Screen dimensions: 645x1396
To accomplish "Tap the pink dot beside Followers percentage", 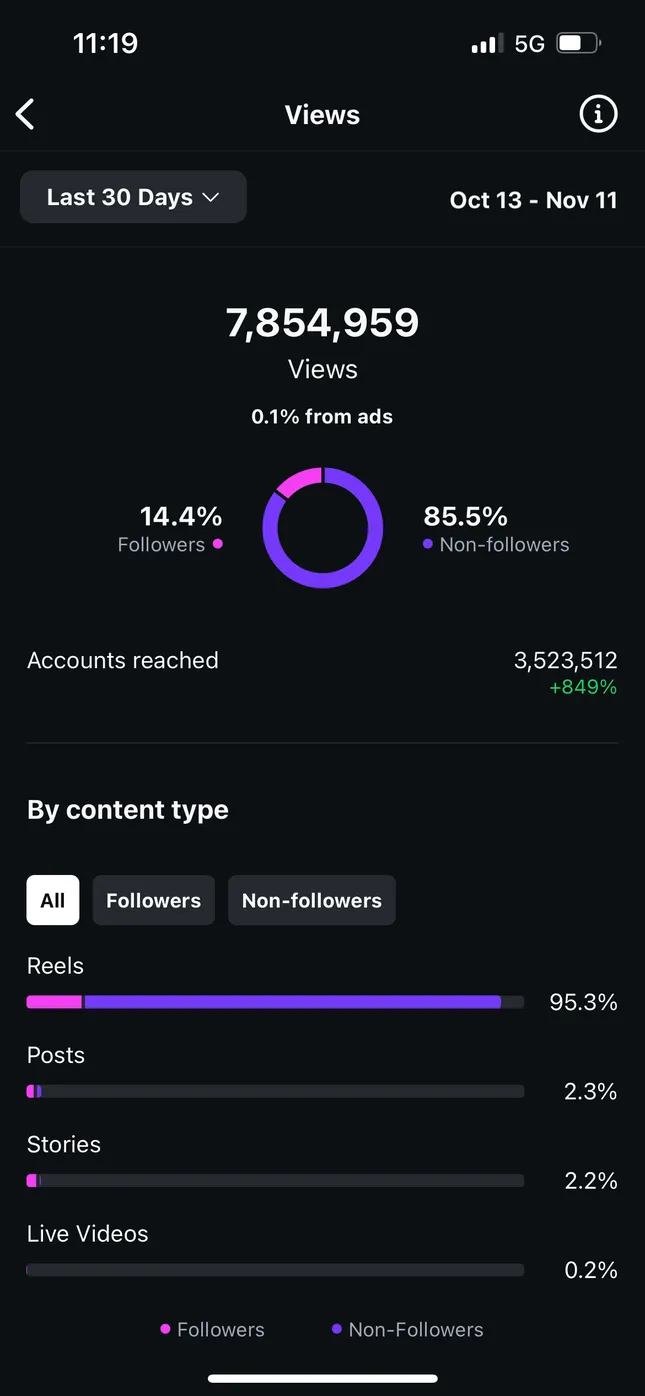I will (x=218, y=544).
